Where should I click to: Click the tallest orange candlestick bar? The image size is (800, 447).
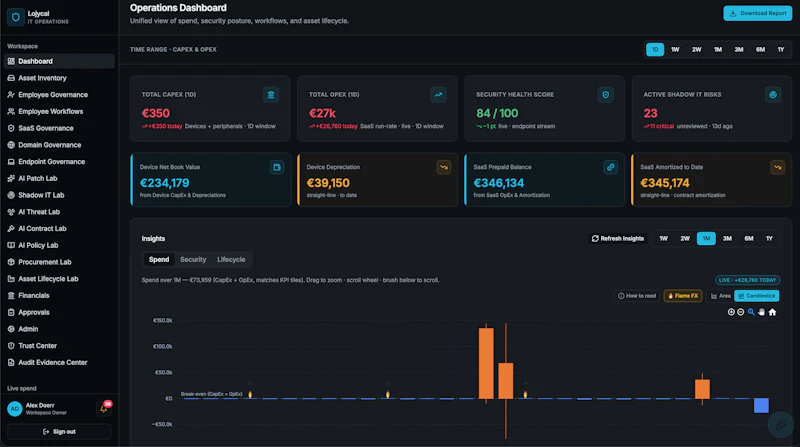(486, 363)
